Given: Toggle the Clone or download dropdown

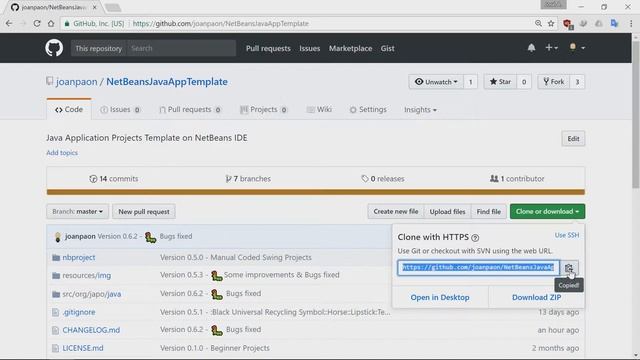Looking at the screenshot, I should pos(547,211).
